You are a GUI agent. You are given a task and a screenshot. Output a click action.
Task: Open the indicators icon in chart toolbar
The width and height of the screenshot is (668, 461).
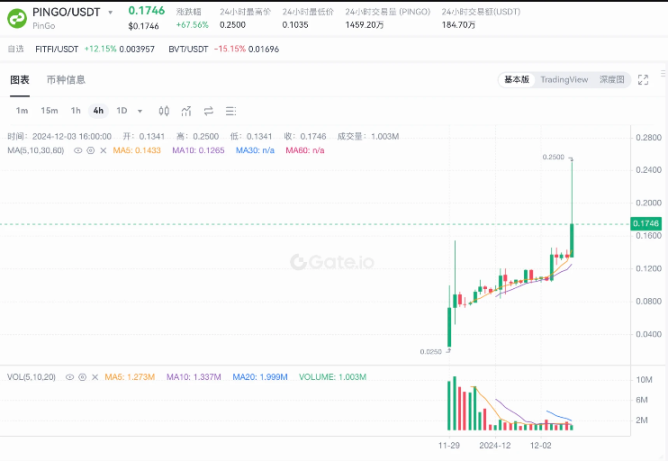tap(186, 111)
